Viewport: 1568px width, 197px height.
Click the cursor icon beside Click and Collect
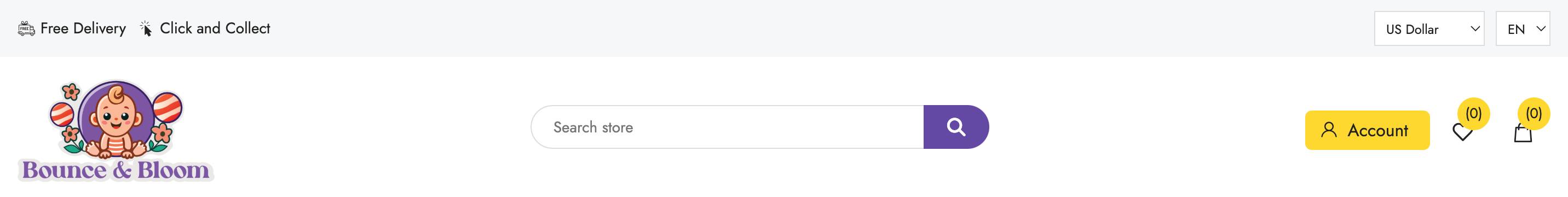coord(146,28)
